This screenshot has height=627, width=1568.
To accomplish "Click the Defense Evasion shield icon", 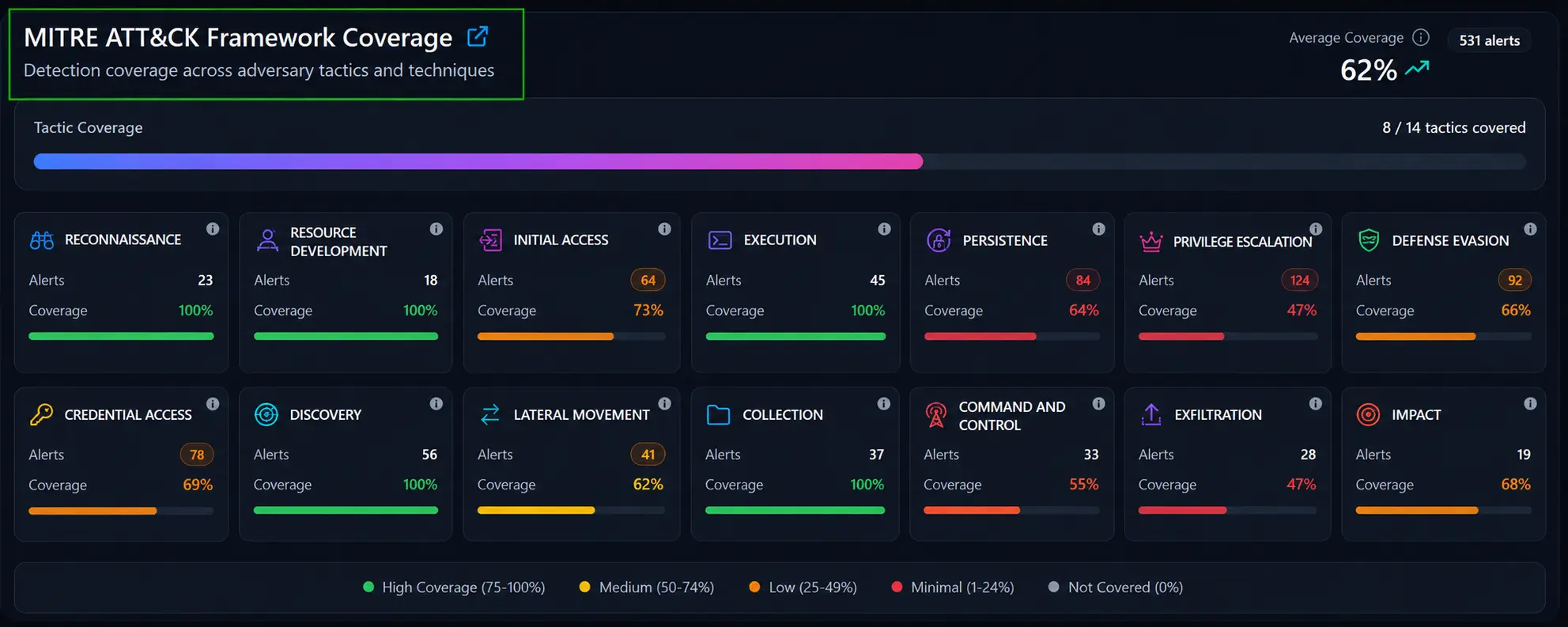I will 1369,240.
